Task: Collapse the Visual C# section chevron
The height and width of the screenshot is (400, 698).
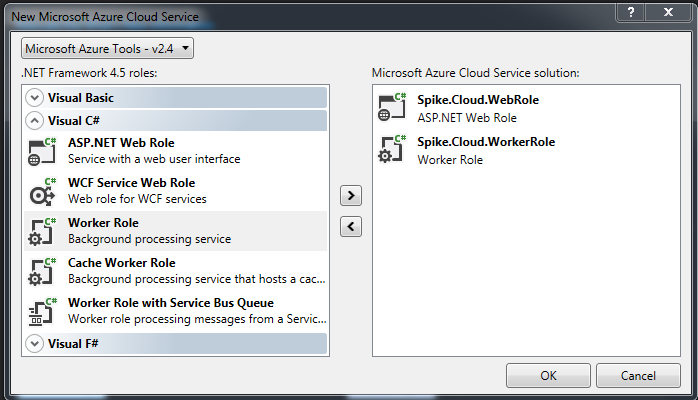Action: [34, 121]
